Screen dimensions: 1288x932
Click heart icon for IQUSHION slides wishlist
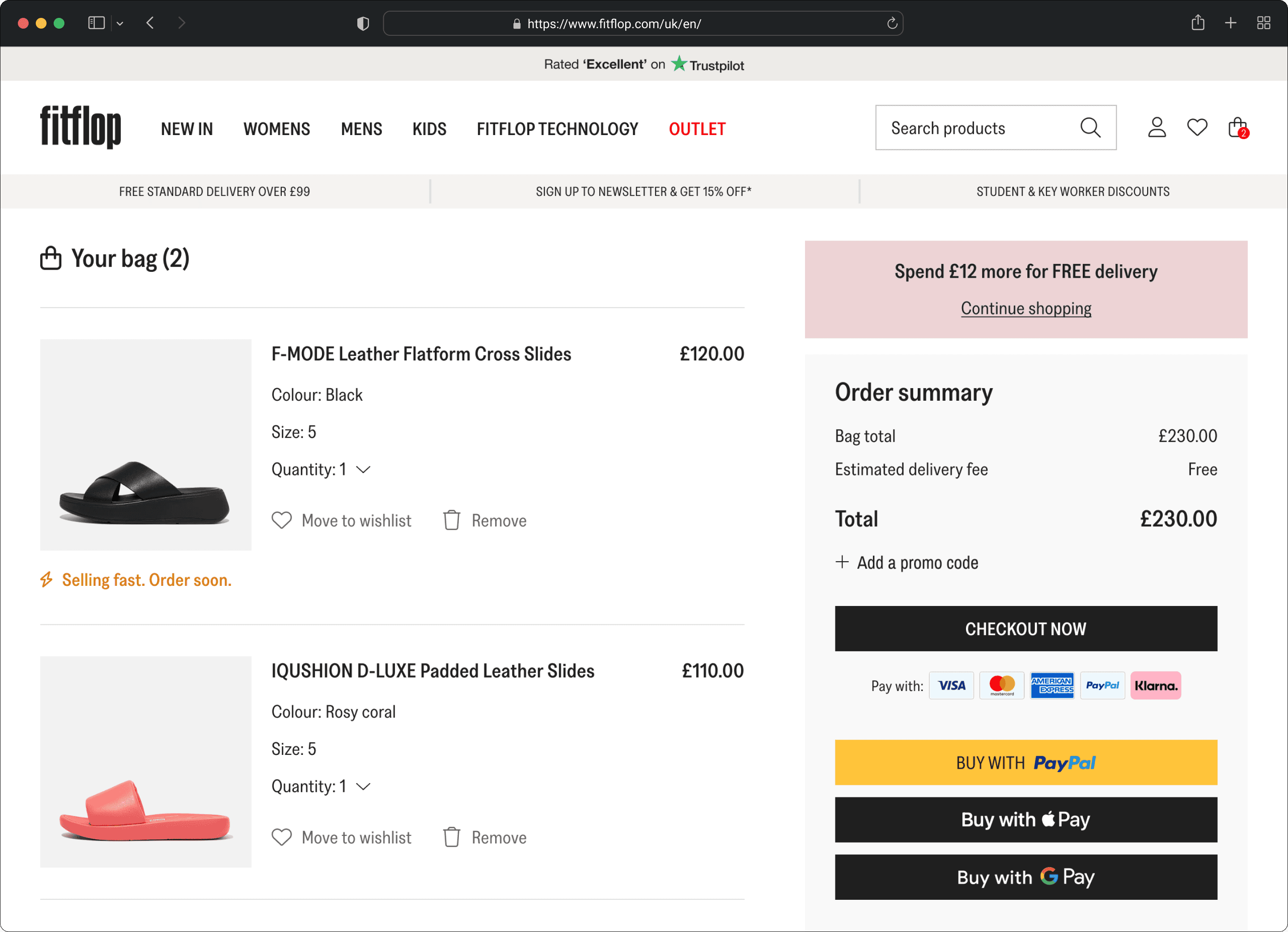(282, 837)
